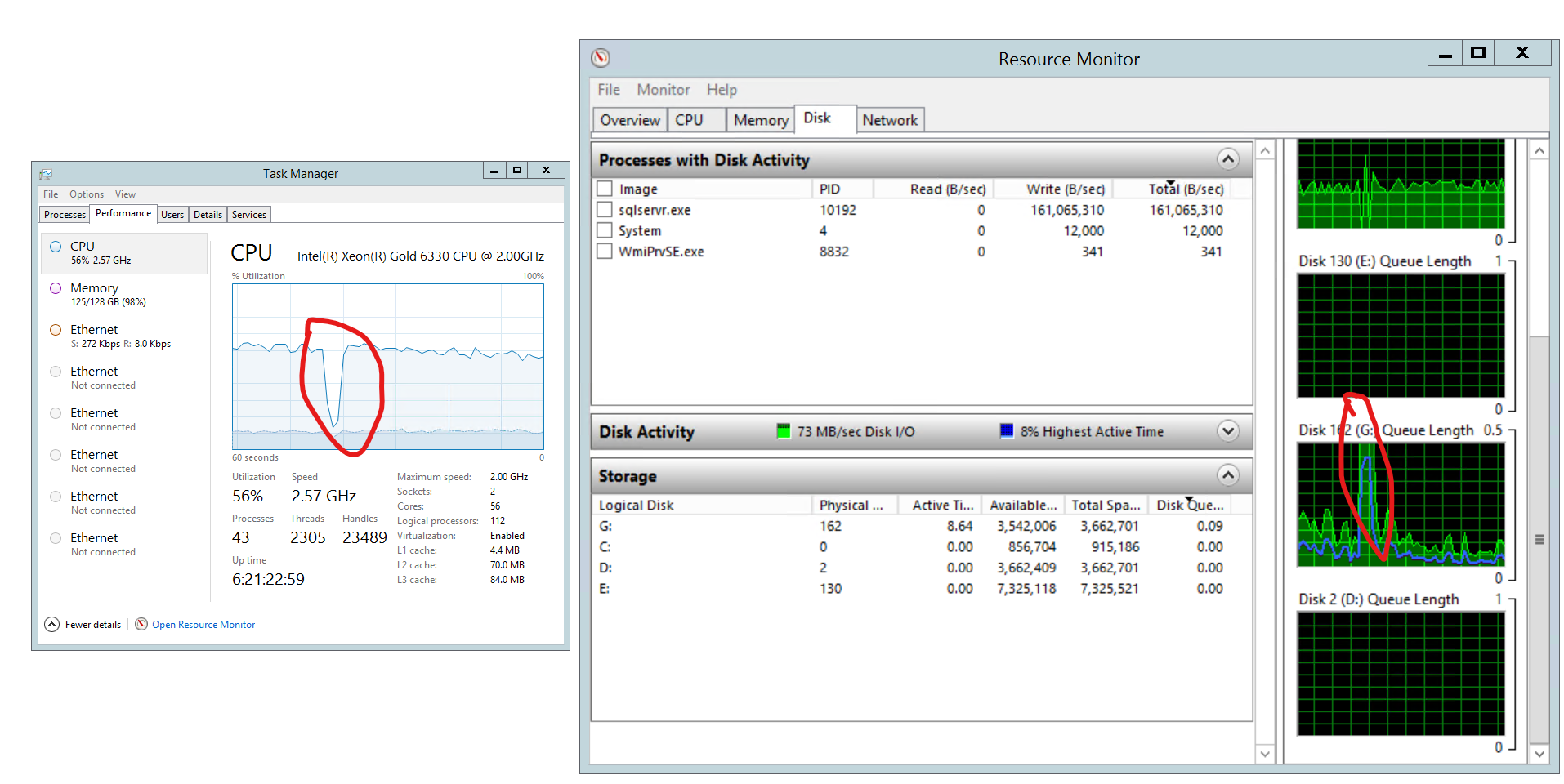Click the Resource Monitor title bar icon
1564x784 pixels.
point(601,58)
